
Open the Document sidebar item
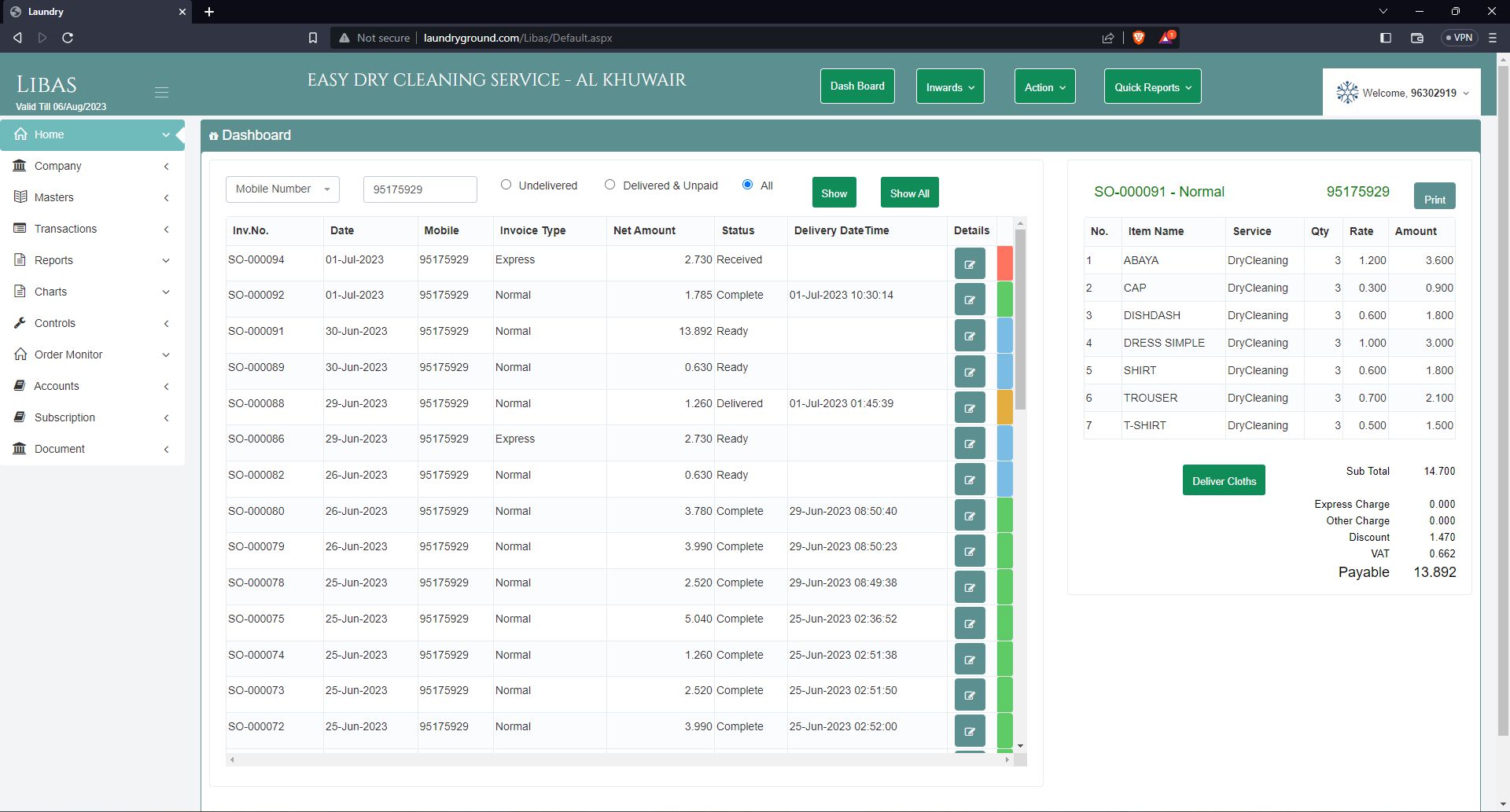(92, 449)
